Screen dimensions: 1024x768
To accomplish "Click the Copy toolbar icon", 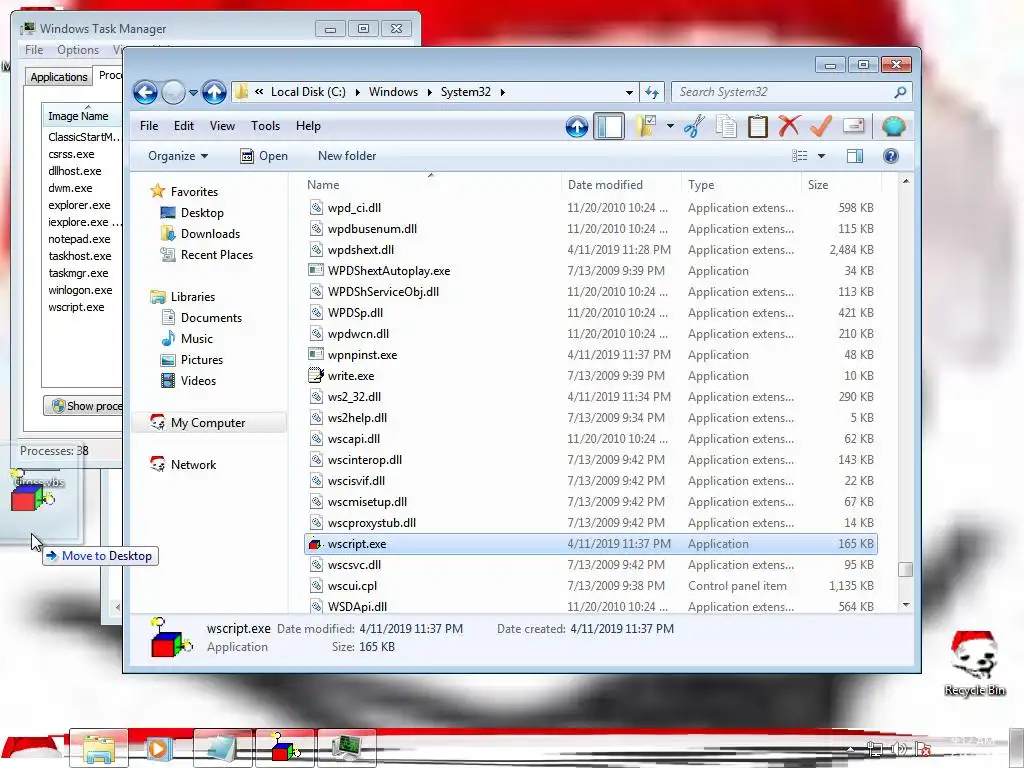I will (x=726, y=126).
